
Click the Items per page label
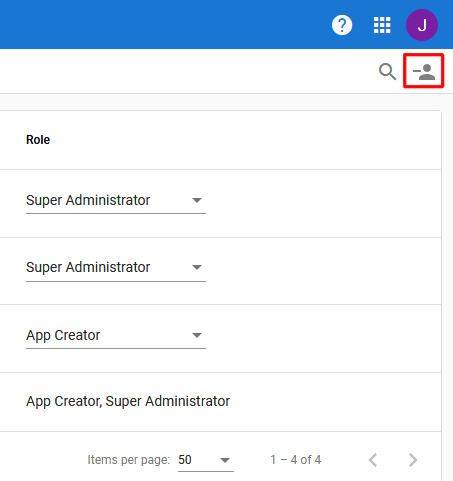click(x=129, y=460)
